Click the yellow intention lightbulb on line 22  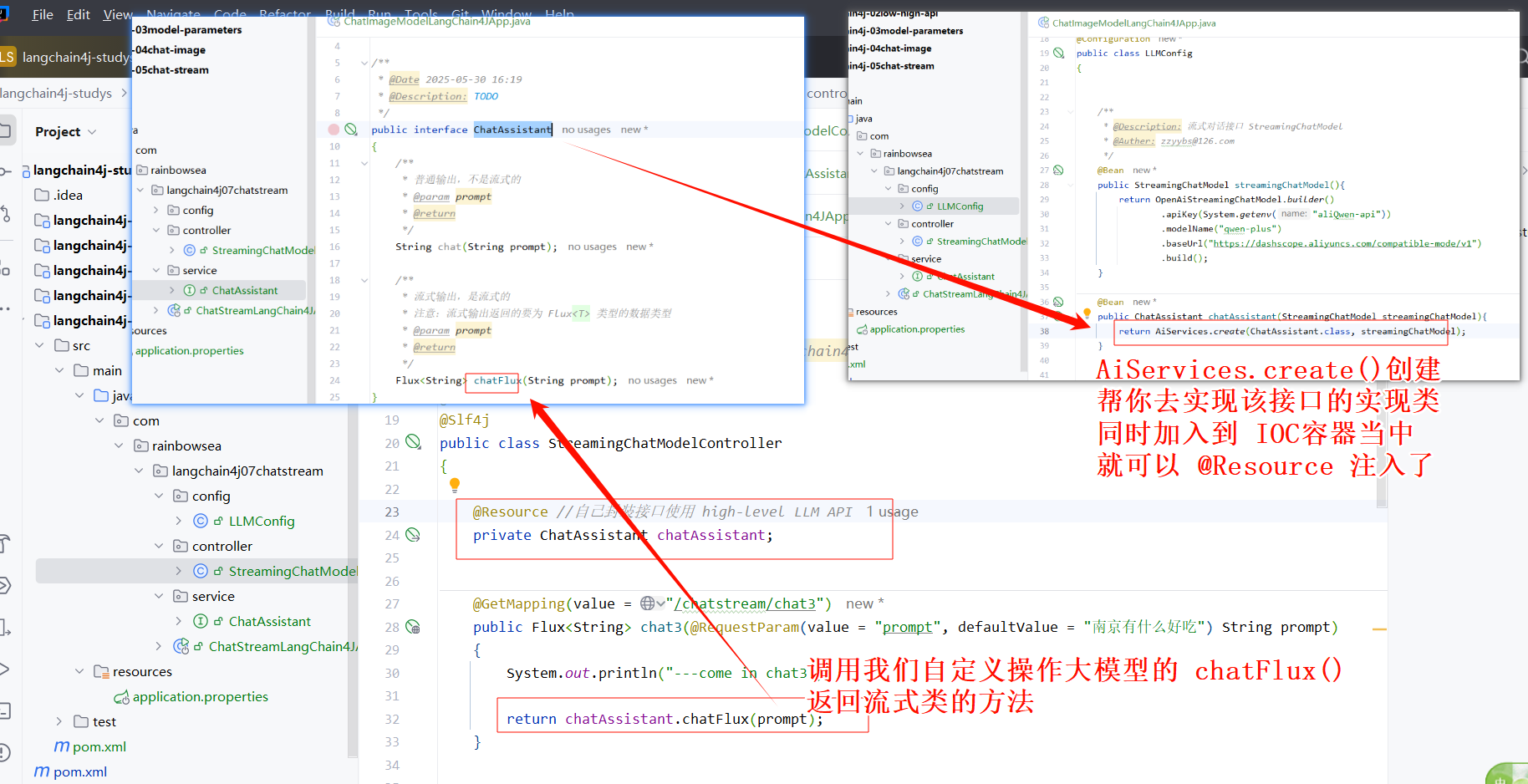(x=455, y=485)
